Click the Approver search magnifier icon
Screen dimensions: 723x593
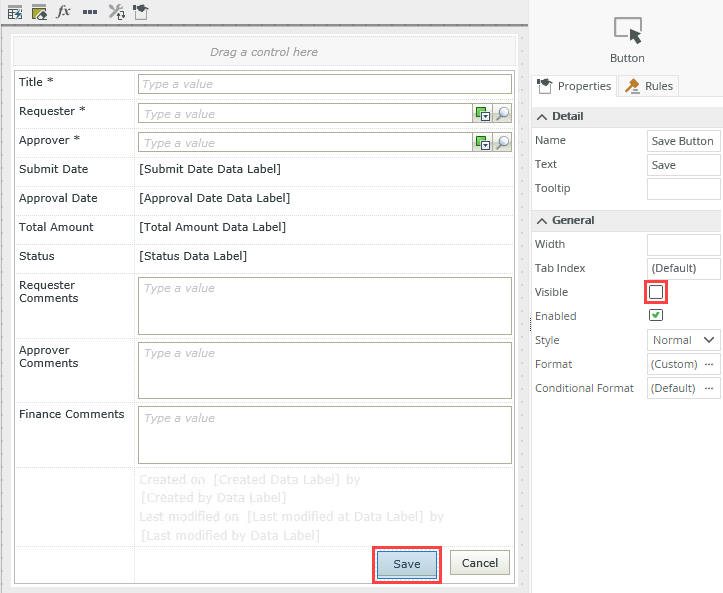click(502, 142)
